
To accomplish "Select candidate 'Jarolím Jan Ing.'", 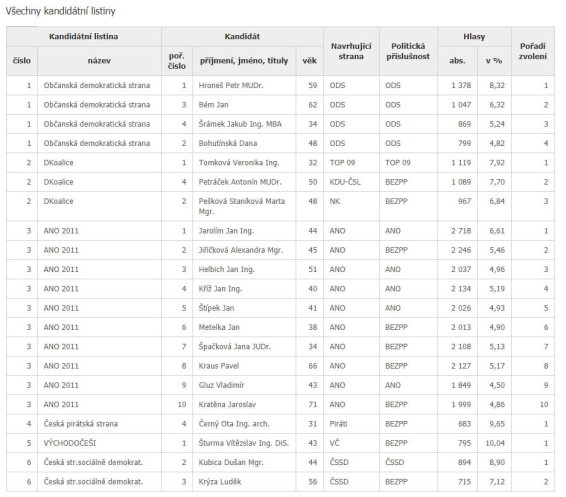I will [226, 231].
